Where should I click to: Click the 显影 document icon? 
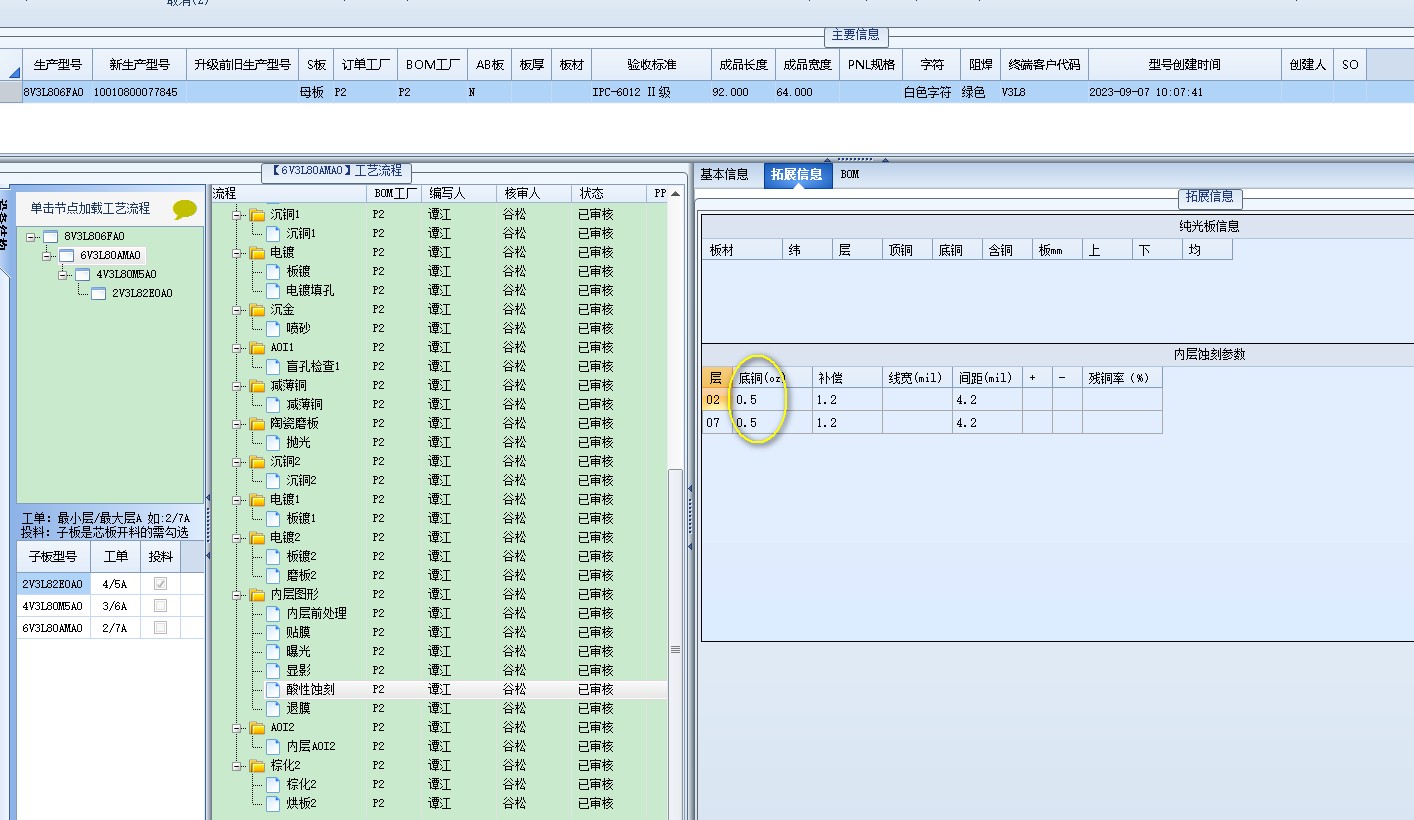(x=274, y=670)
